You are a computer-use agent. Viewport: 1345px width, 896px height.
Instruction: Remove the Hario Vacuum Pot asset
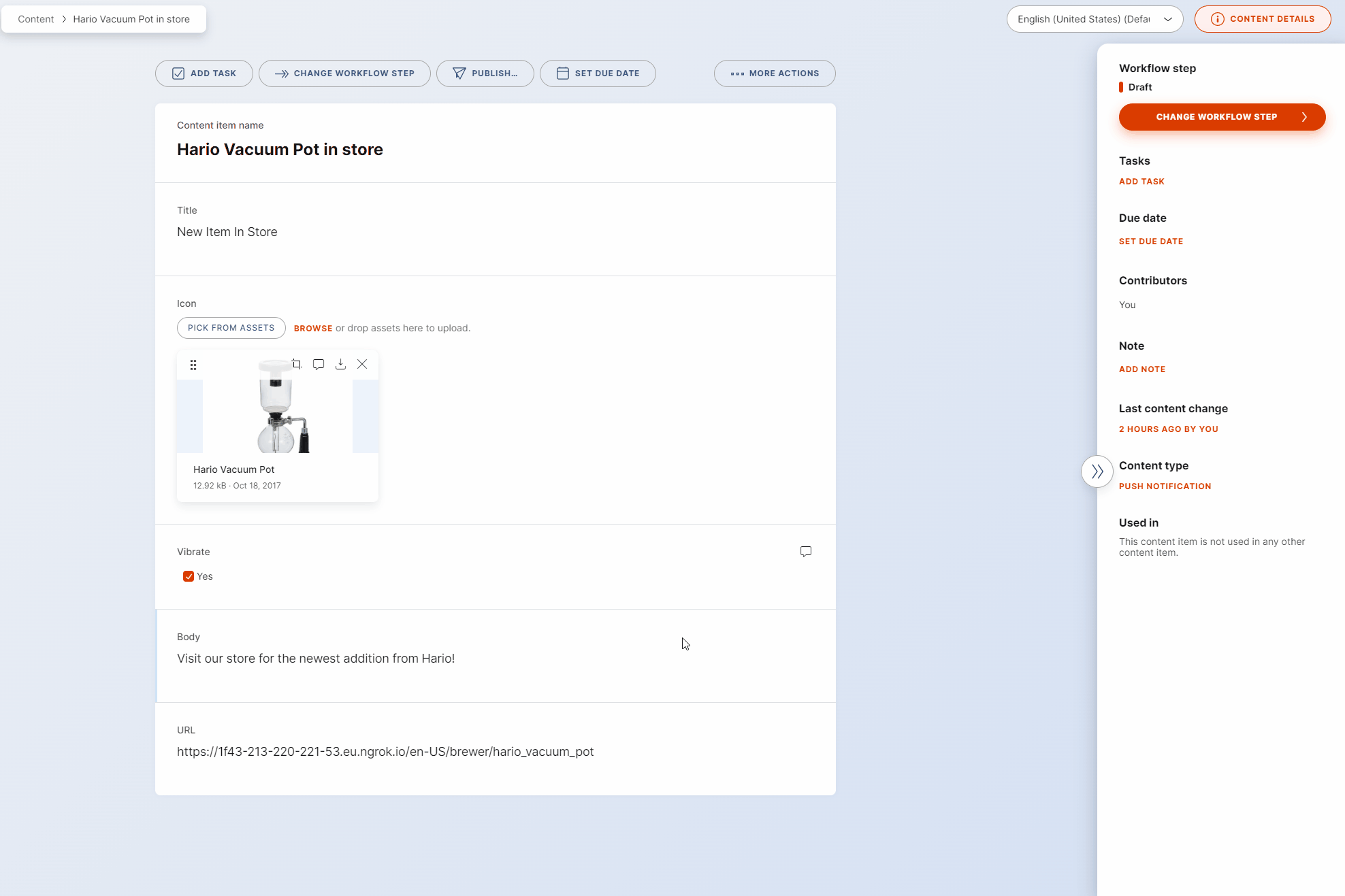(x=362, y=364)
